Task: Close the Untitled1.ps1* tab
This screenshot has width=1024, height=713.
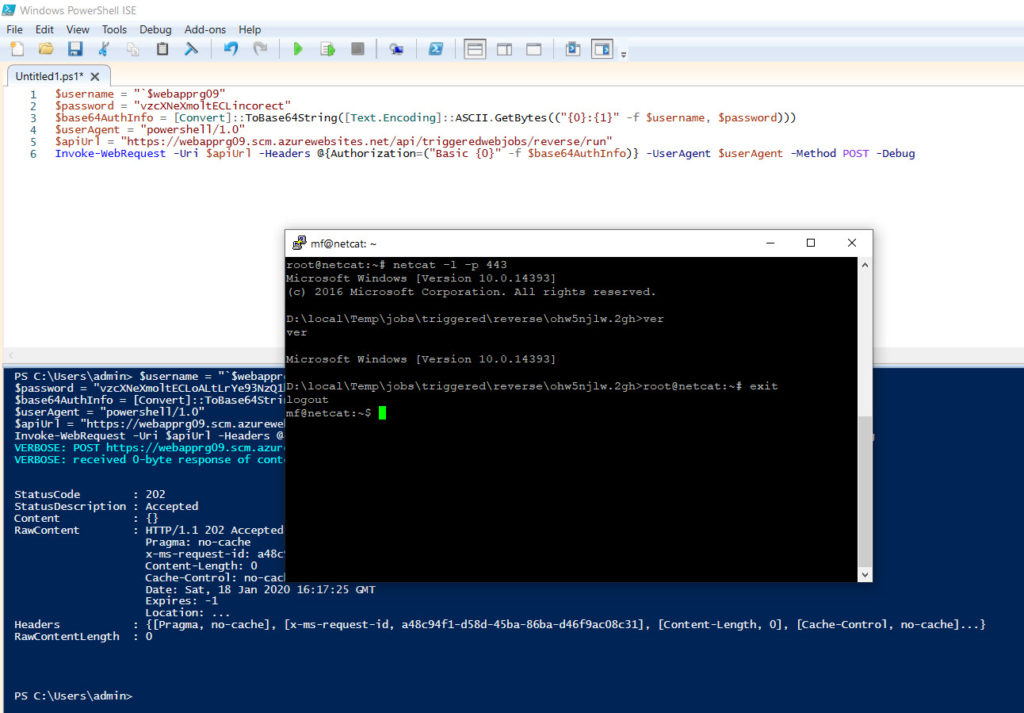Action: (x=95, y=76)
